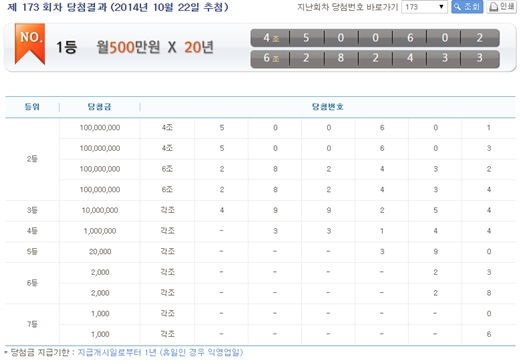This screenshot has height=364, width=520.
Task: Open the previous draw number dropdown showing 173
Action: pos(424,7)
